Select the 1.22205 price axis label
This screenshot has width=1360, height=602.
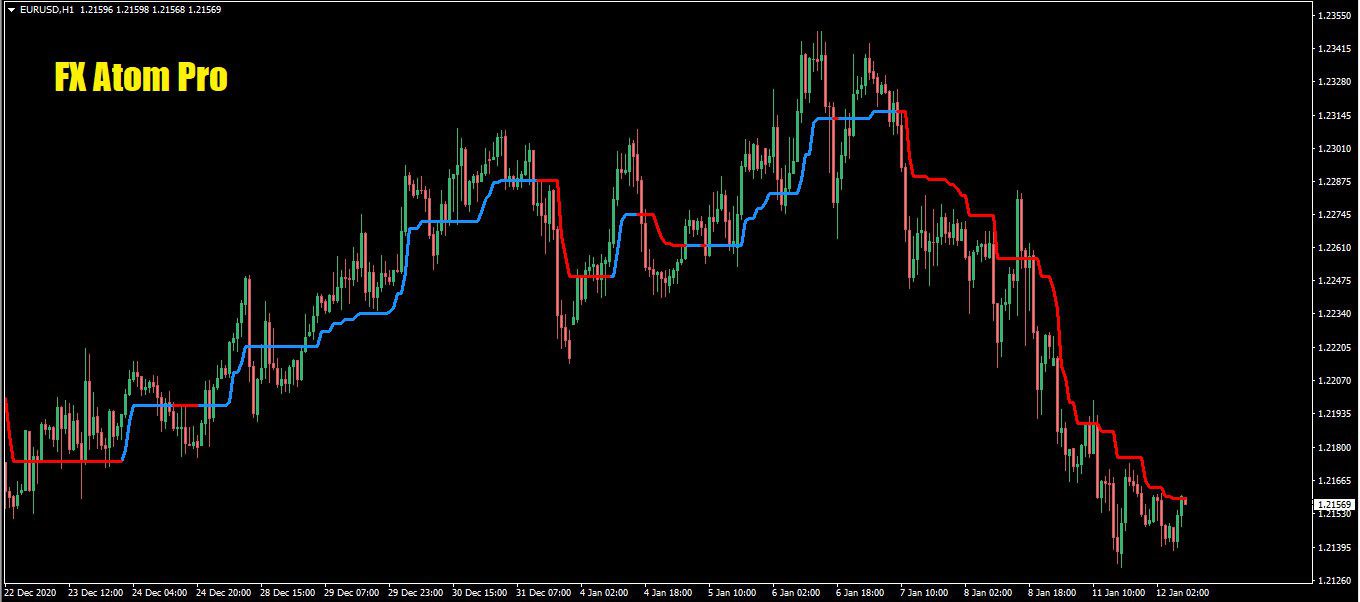tap(1336, 348)
